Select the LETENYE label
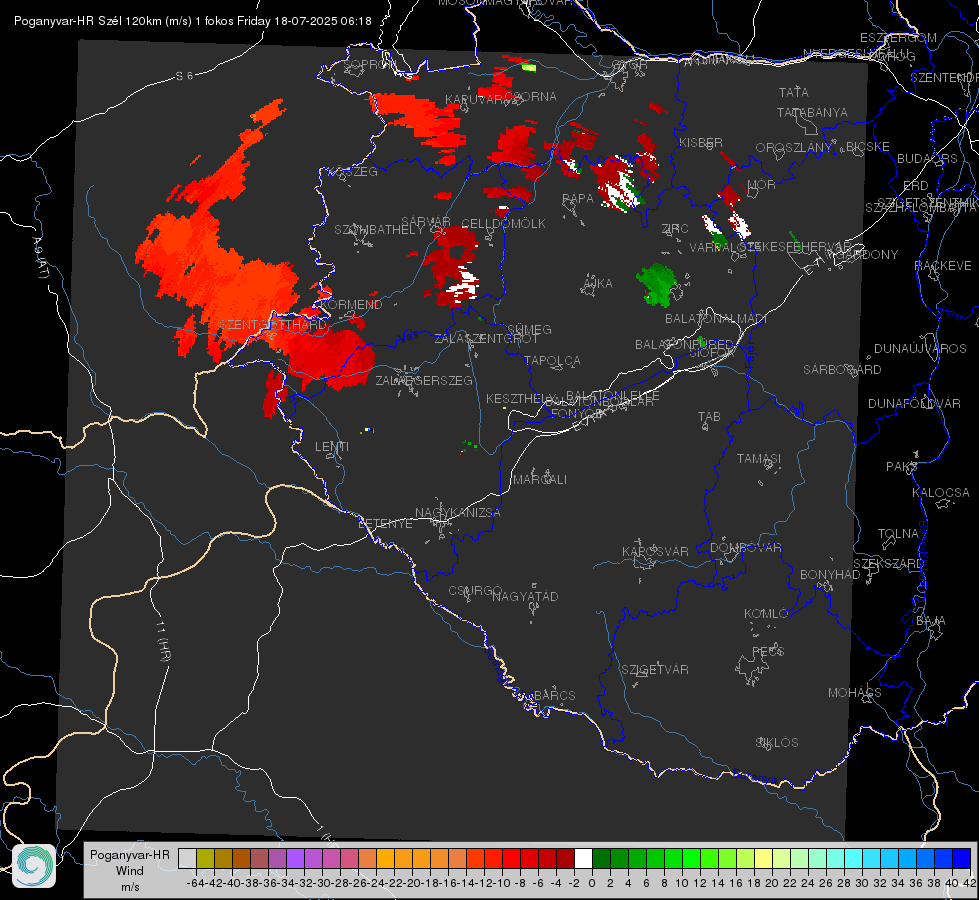979x900 pixels. [385, 524]
